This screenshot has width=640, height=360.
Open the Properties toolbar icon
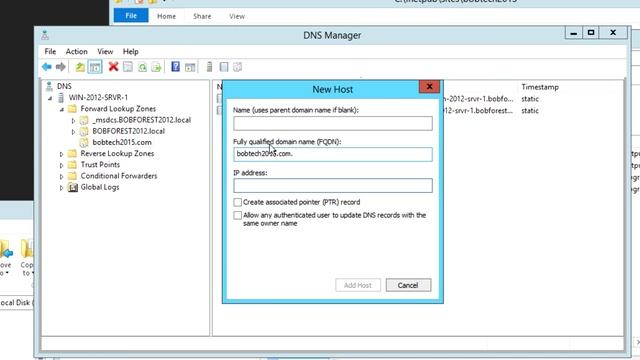click(128, 67)
